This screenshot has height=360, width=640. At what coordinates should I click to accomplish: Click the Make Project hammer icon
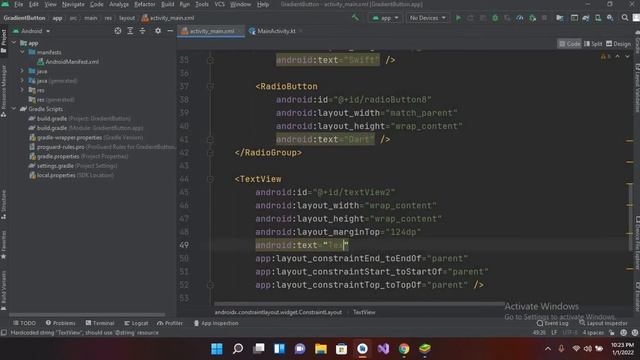pos(356,18)
